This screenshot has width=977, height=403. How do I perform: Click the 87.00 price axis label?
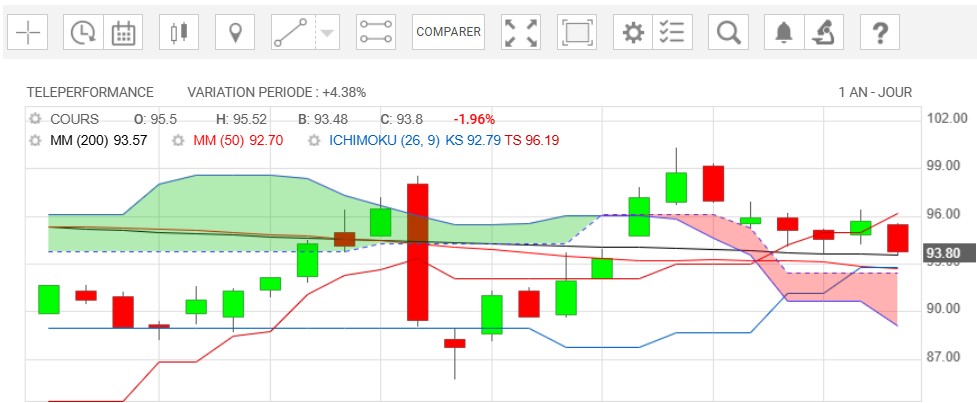point(941,357)
